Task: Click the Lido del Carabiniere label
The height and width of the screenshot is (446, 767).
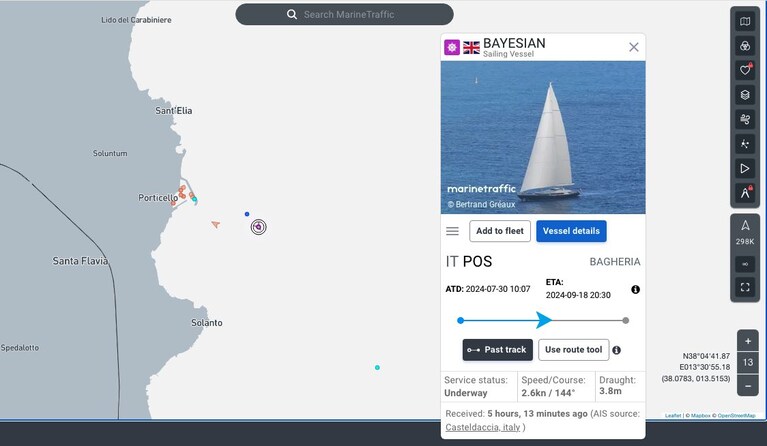Action: [136, 20]
